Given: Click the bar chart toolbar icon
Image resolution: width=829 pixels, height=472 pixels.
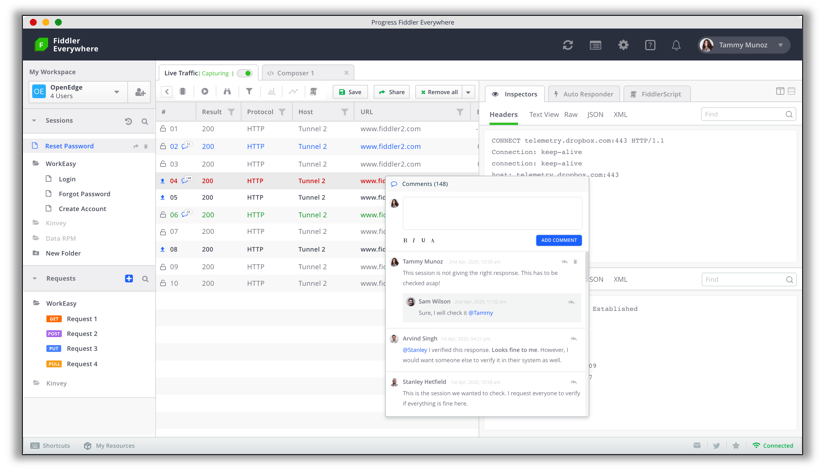Looking at the screenshot, I should (x=271, y=91).
